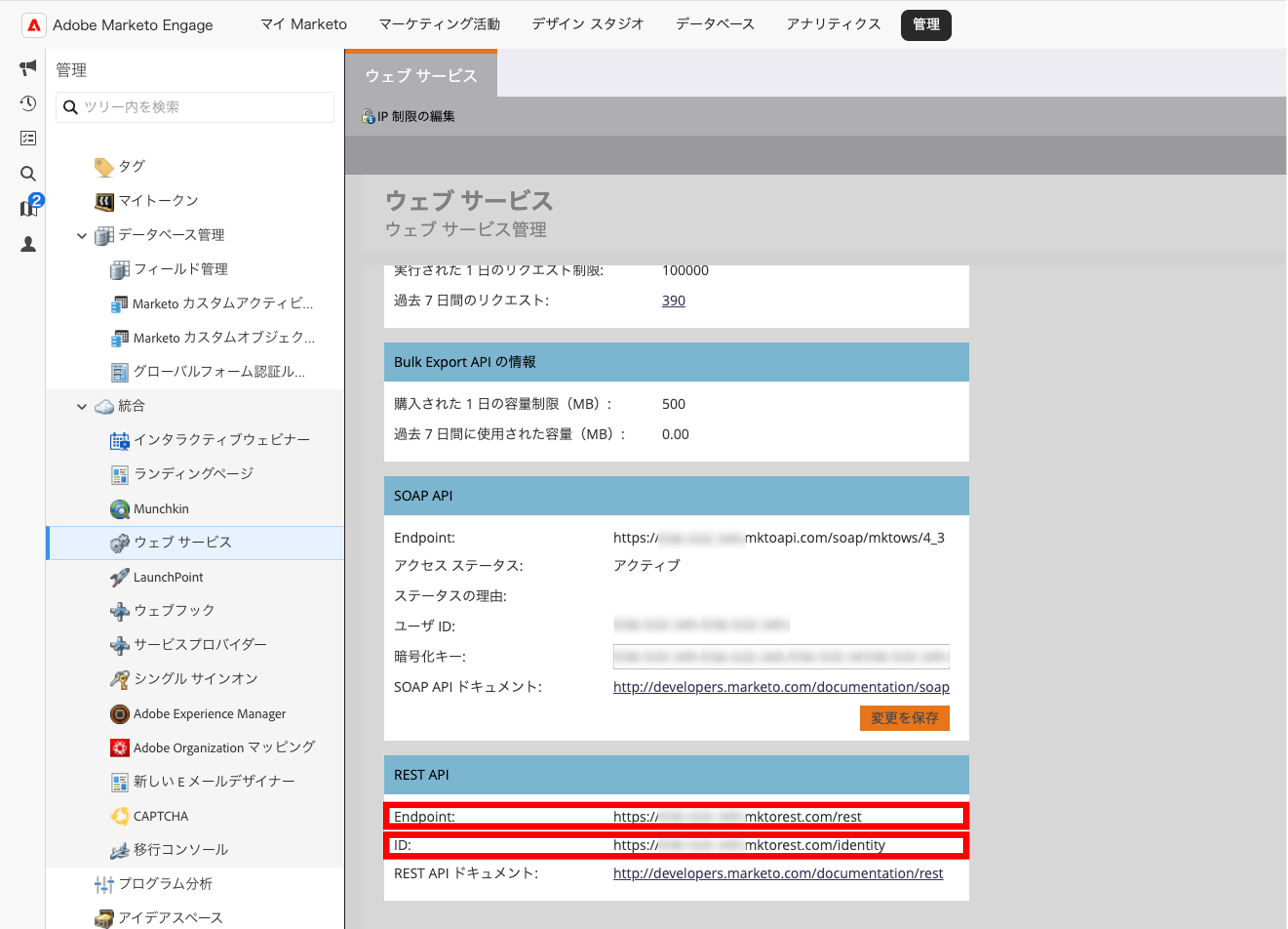This screenshot has width=1288, height=929.
Task: Select the 管理 menu button
Action: (926, 25)
